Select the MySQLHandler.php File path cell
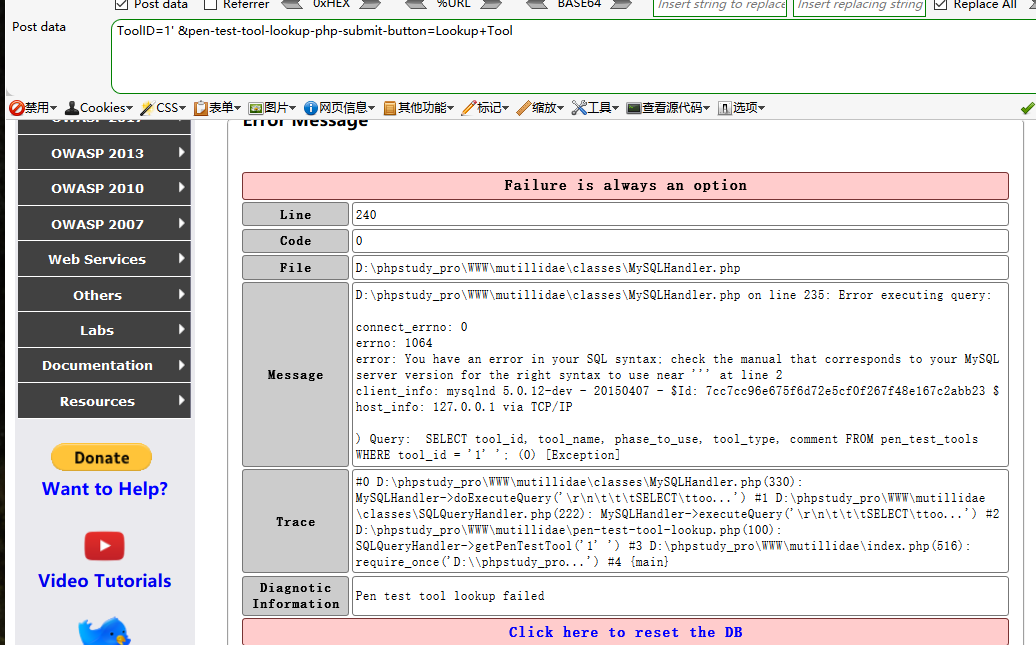 point(680,268)
